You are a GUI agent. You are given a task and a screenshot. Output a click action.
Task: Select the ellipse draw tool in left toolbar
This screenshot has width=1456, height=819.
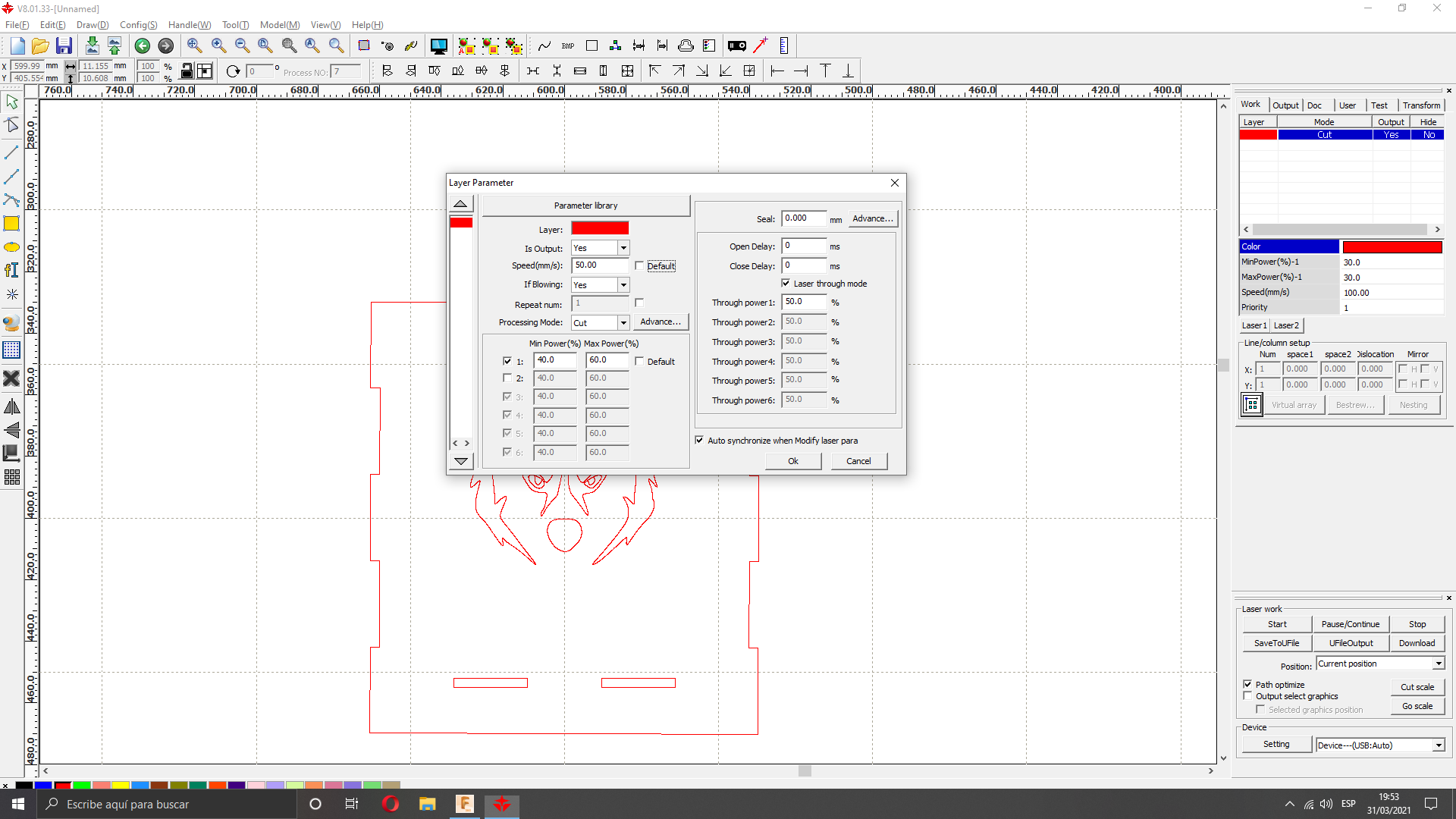[x=11, y=247]
